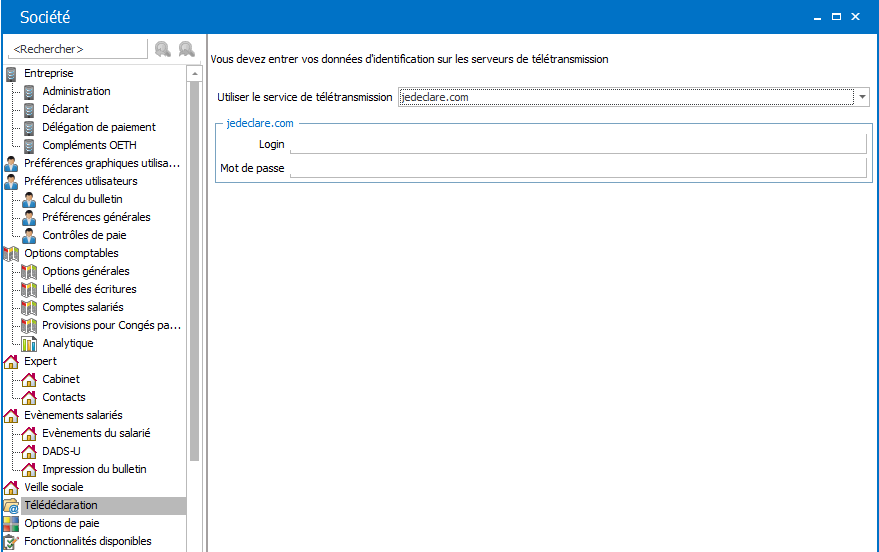Select Evènements du salarié item
This screenshot has height=552, width=879.
[96, 433]
